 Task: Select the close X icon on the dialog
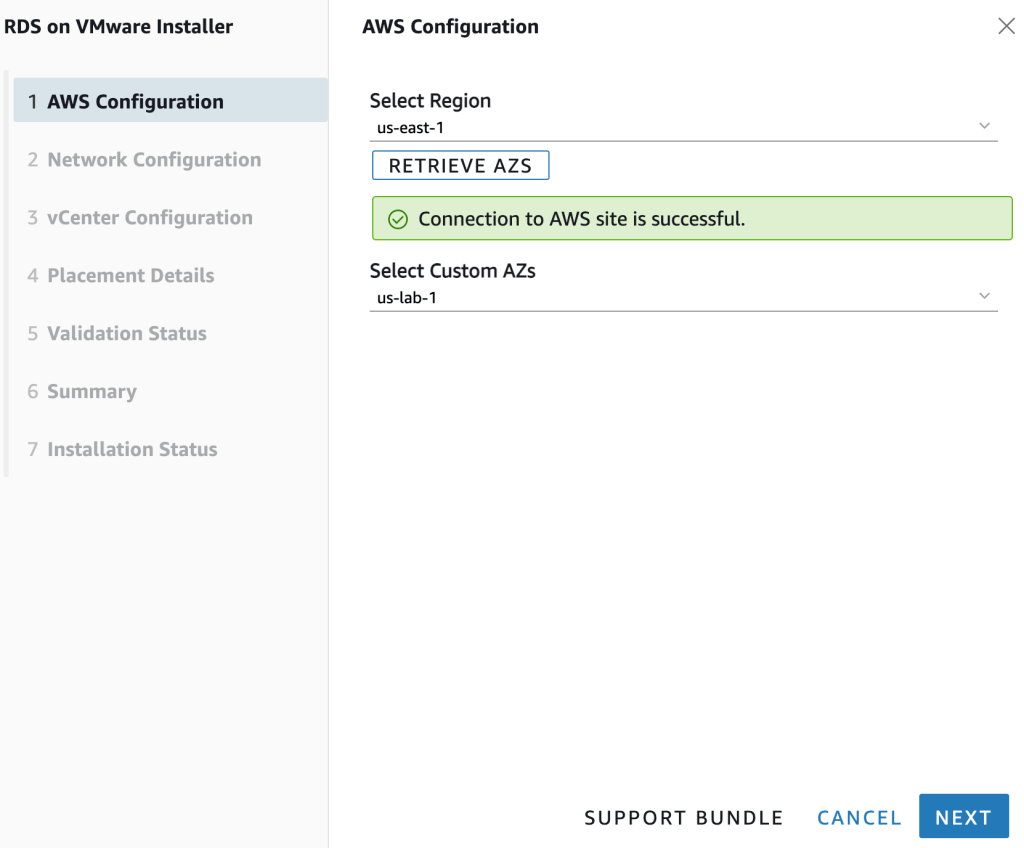point(1006,26)
